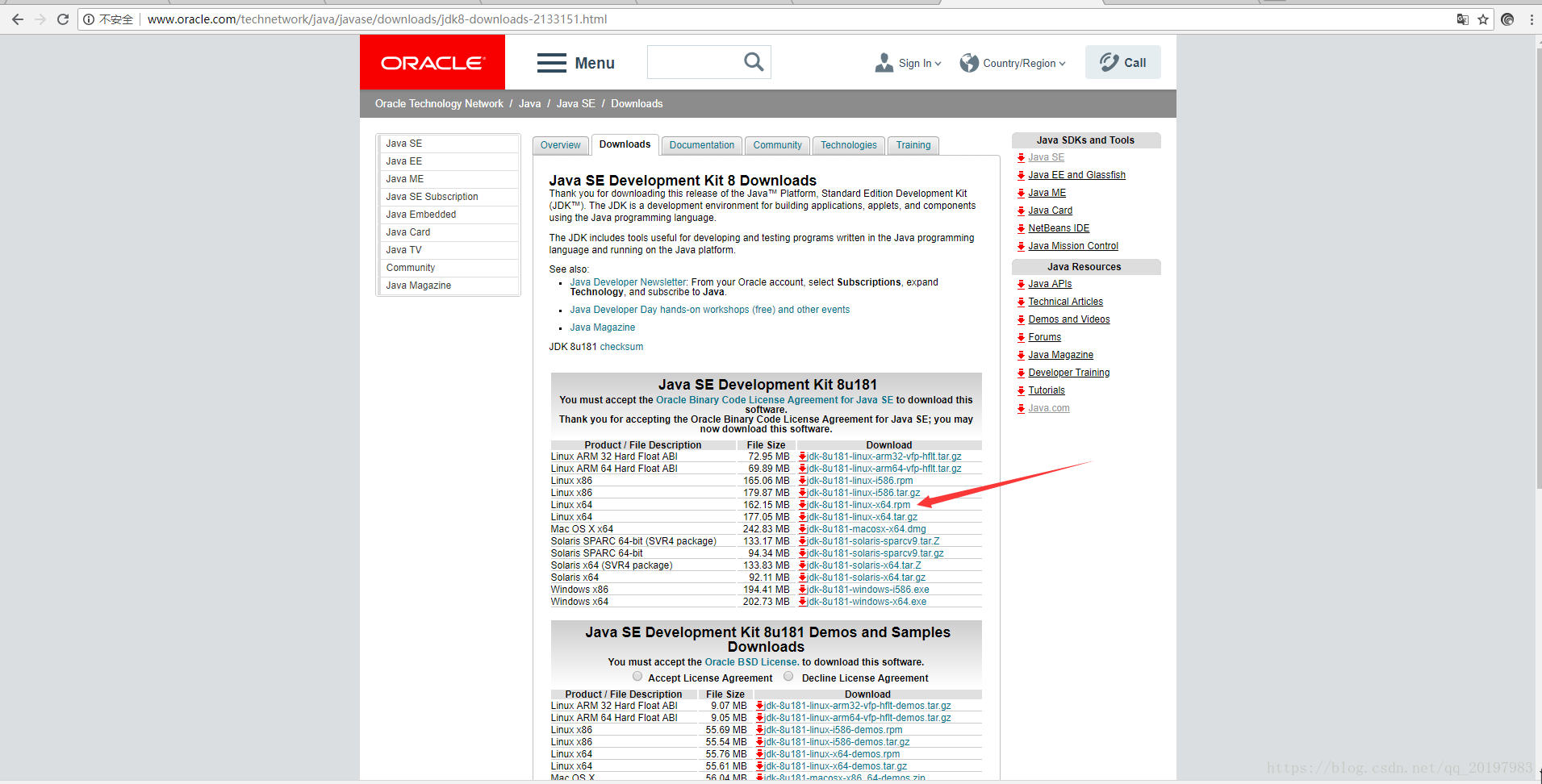Click the browser address bar URL
The image size is (1542, 784).
(377, 19)
